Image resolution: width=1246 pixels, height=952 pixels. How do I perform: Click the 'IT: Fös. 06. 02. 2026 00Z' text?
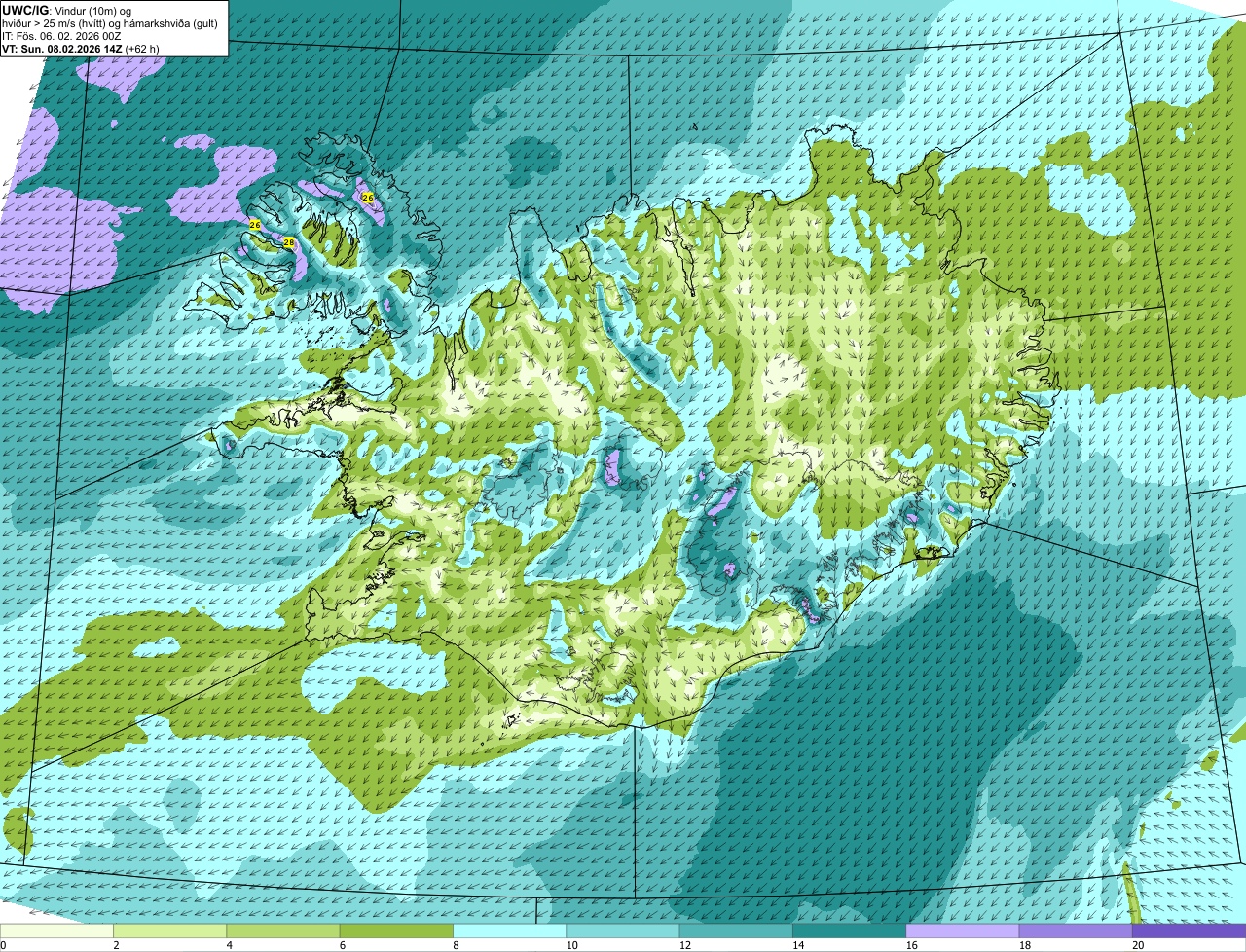coord(62,35)
